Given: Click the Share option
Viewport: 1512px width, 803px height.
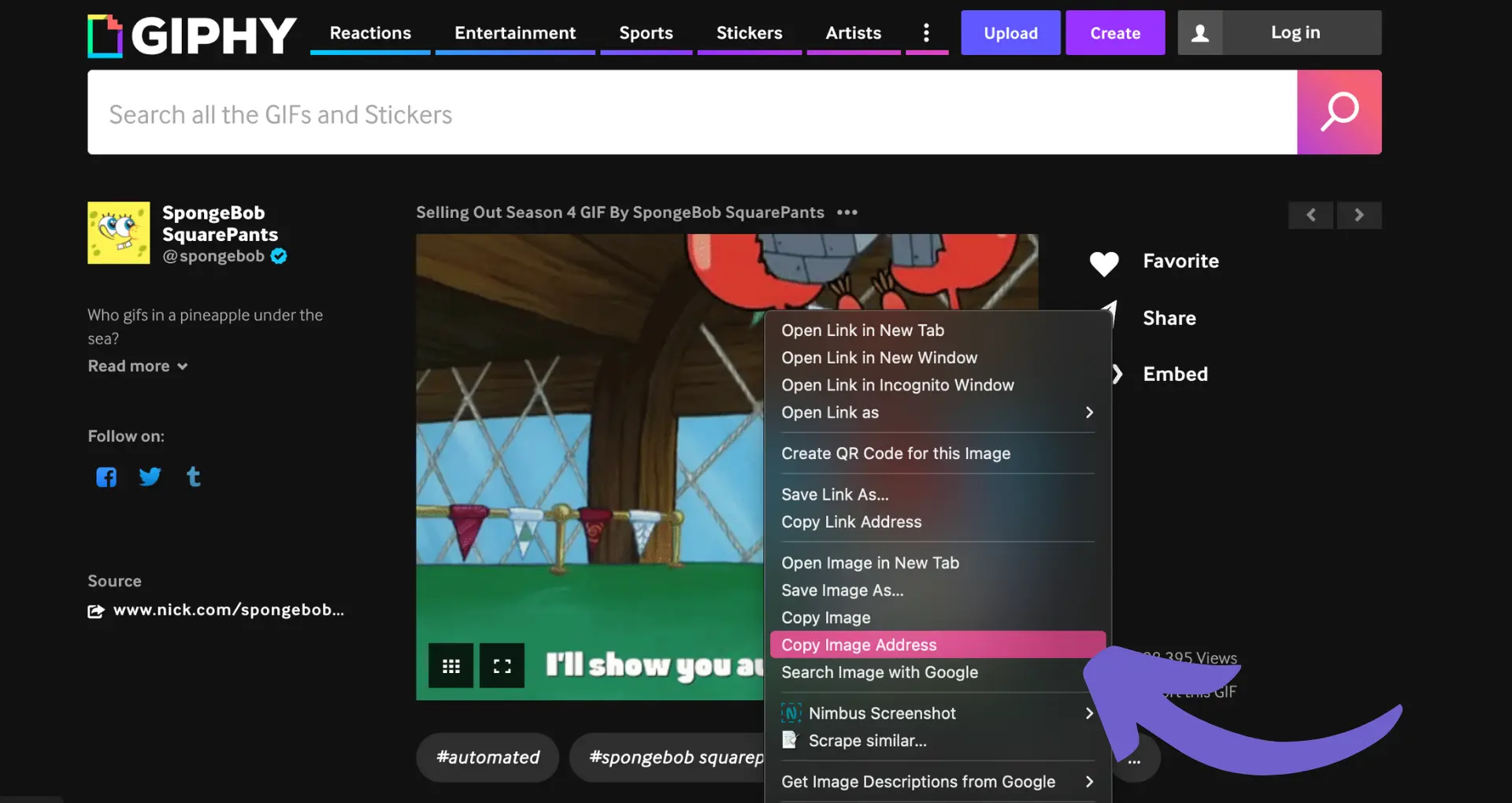Looking at the screenshot, I should pyautogui.click(x=1169, y=318).
